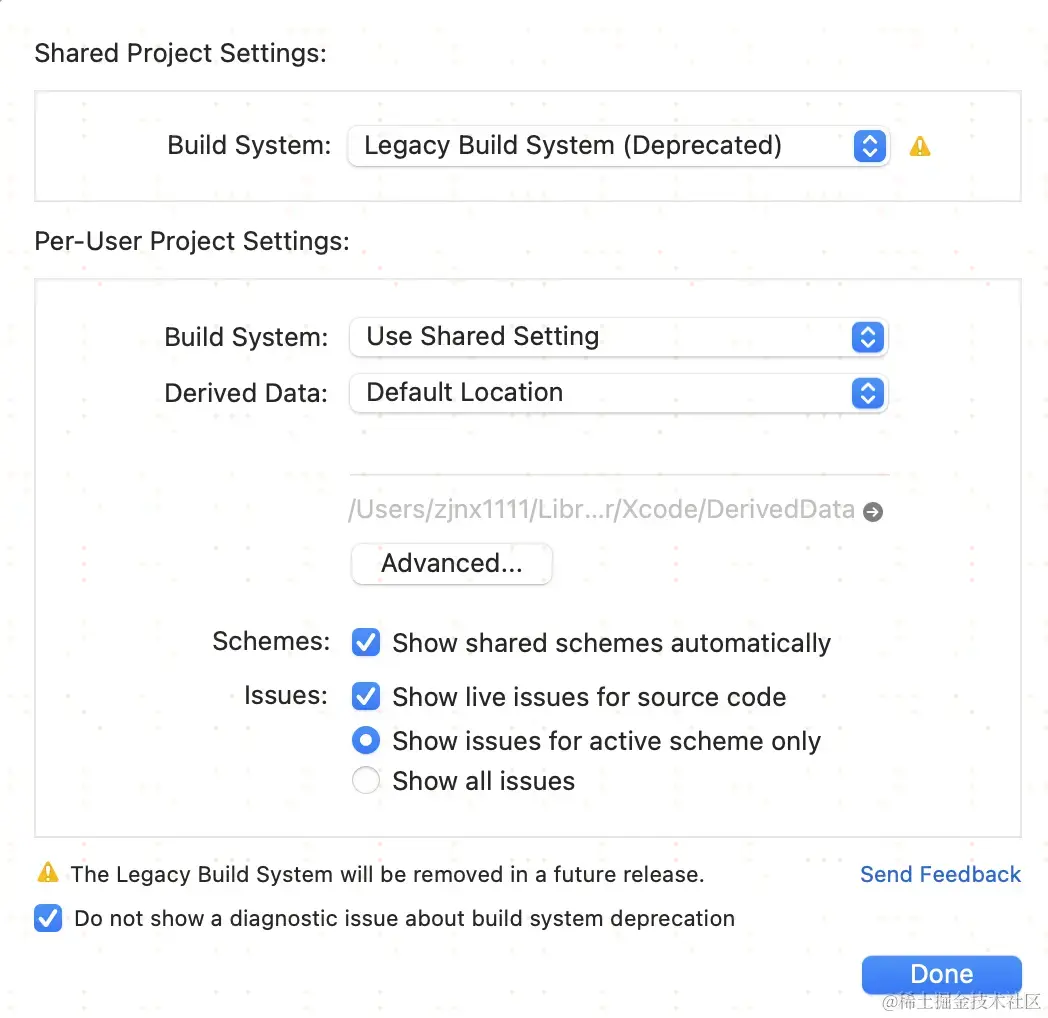The width and height of the screenshot is (1048, 1018).
Task: Disable the build system deprecation diagnostic checkbox
Action: pyautogui.click(x=48, y=918)
